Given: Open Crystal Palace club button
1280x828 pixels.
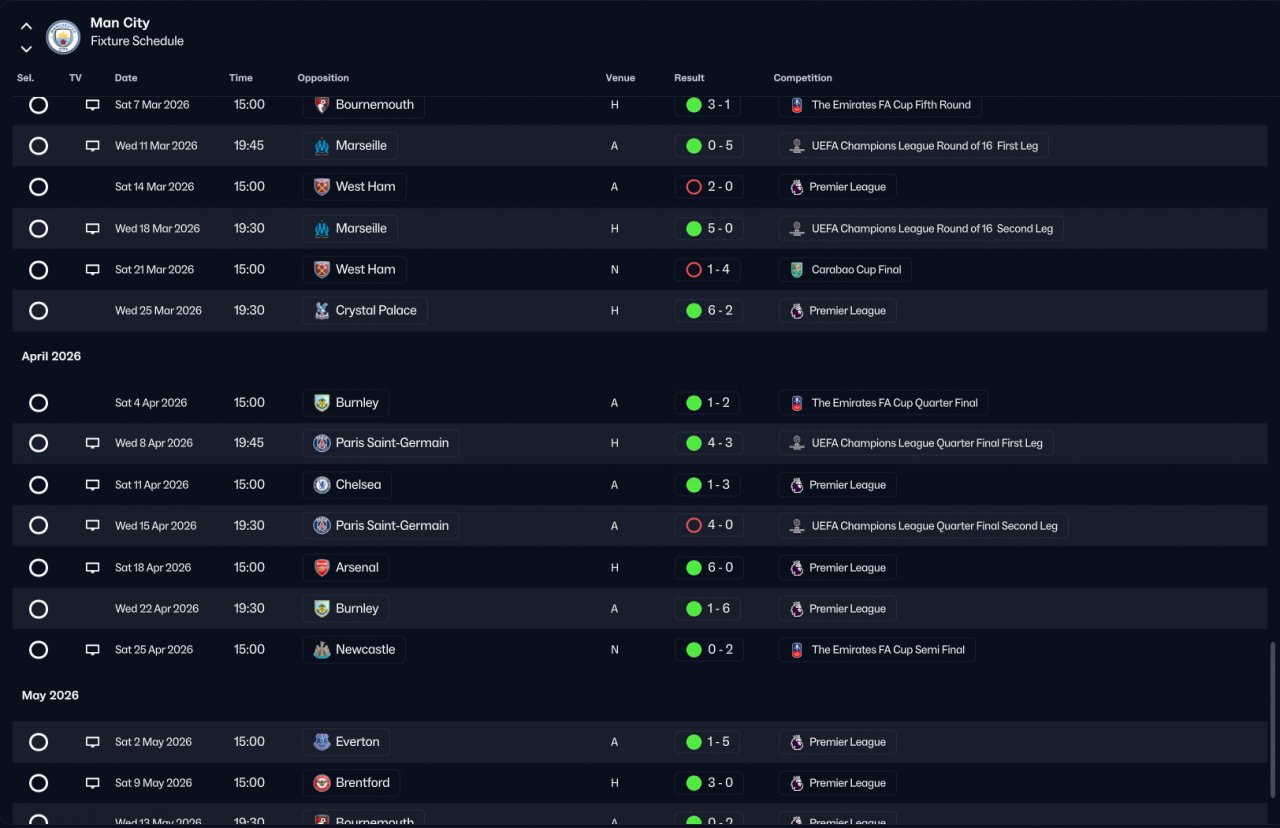Looking at the screenshot, I should click(365, 311).
